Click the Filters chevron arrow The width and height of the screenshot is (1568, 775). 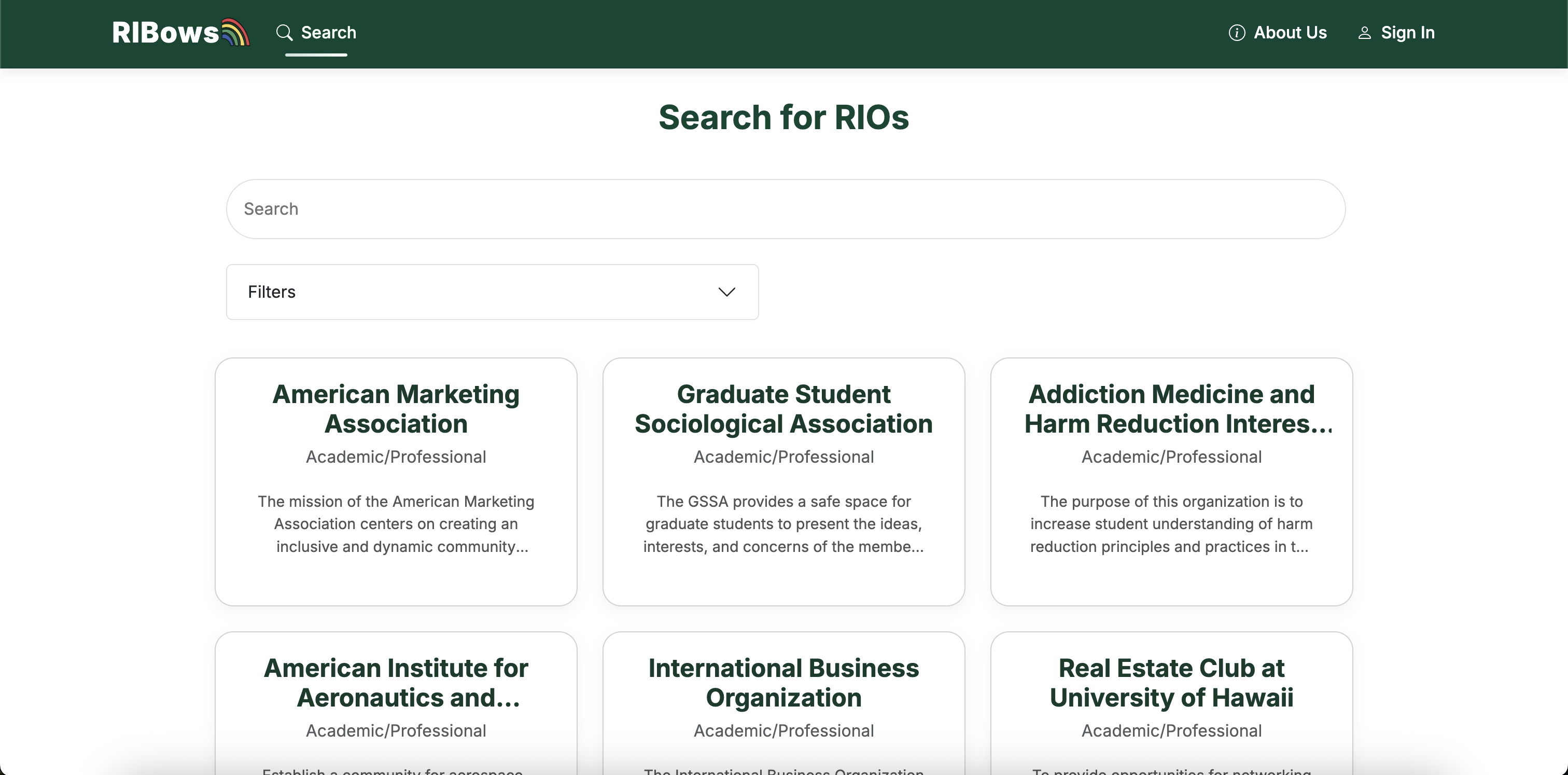tap(726, 292)
